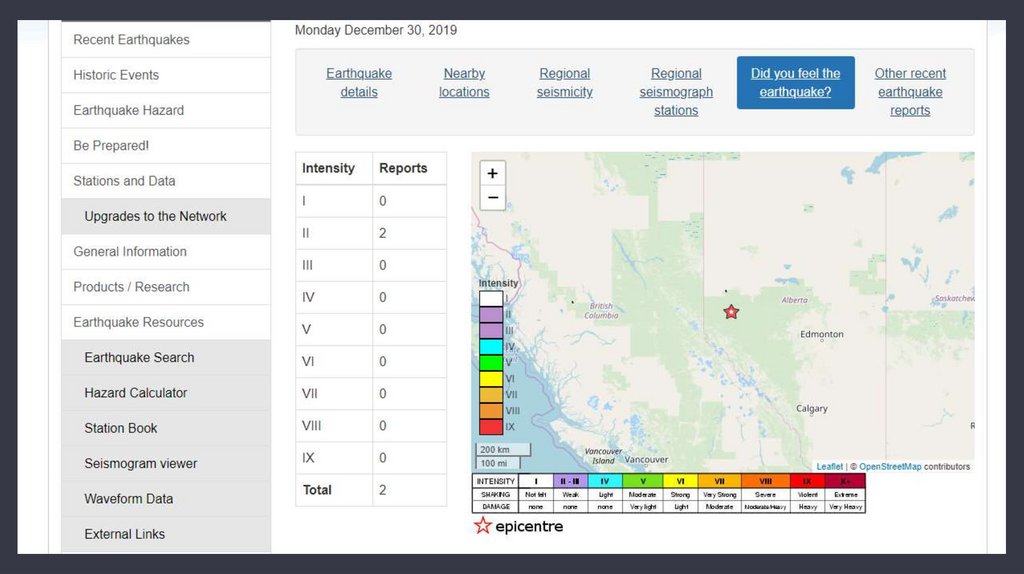1024x574 pixels.
Task: Expand Stations and Data section
Action: [124, 181]
